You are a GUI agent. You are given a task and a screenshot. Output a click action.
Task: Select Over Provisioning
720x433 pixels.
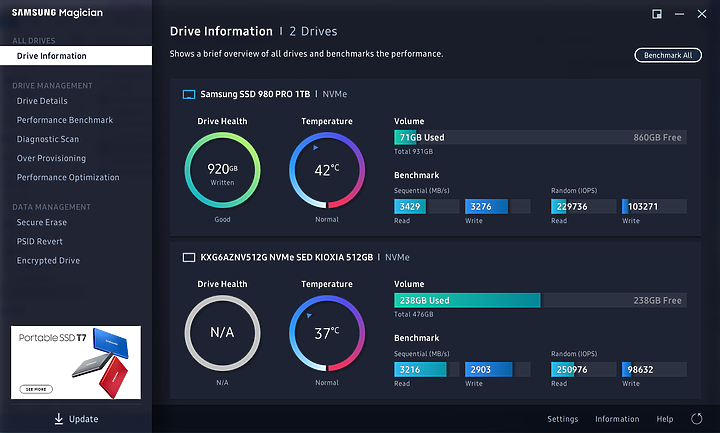[x=51, y=158]
